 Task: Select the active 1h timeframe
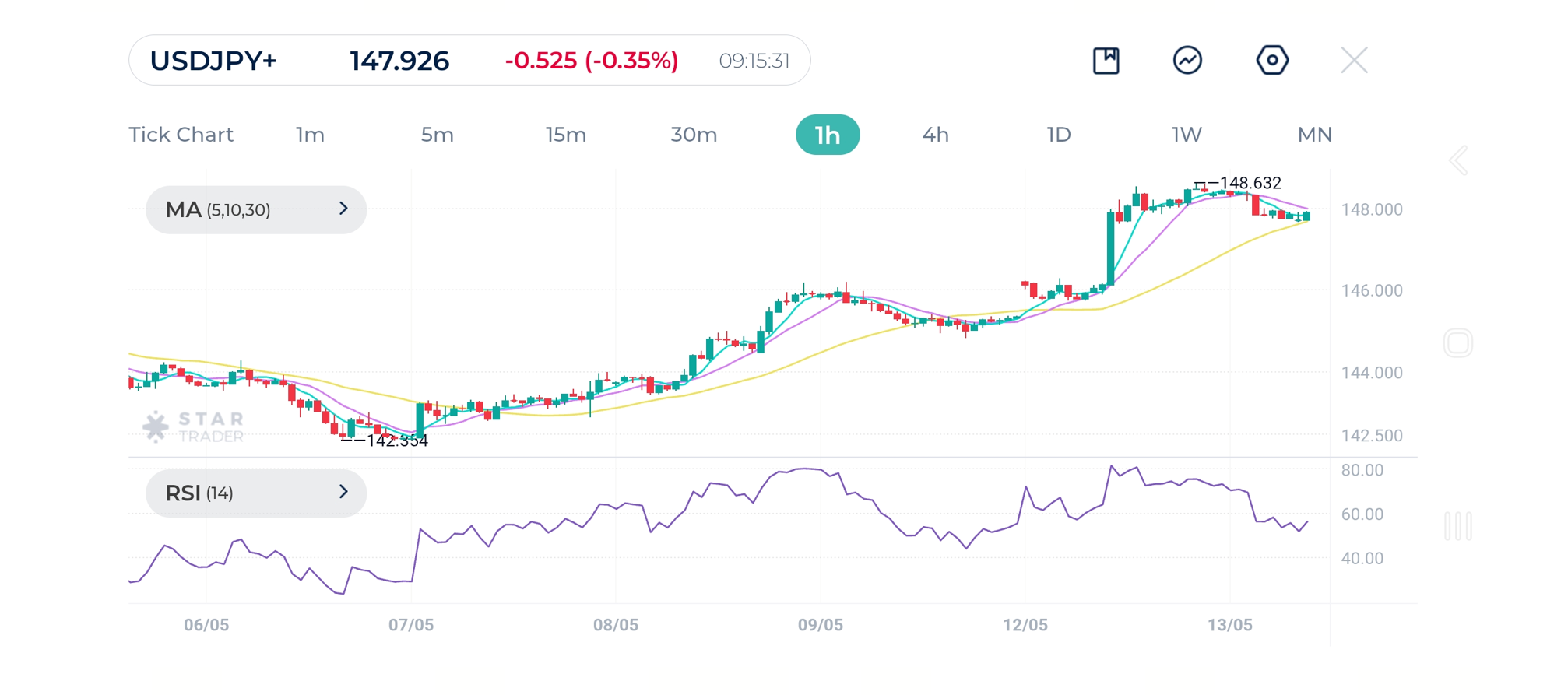827,135
